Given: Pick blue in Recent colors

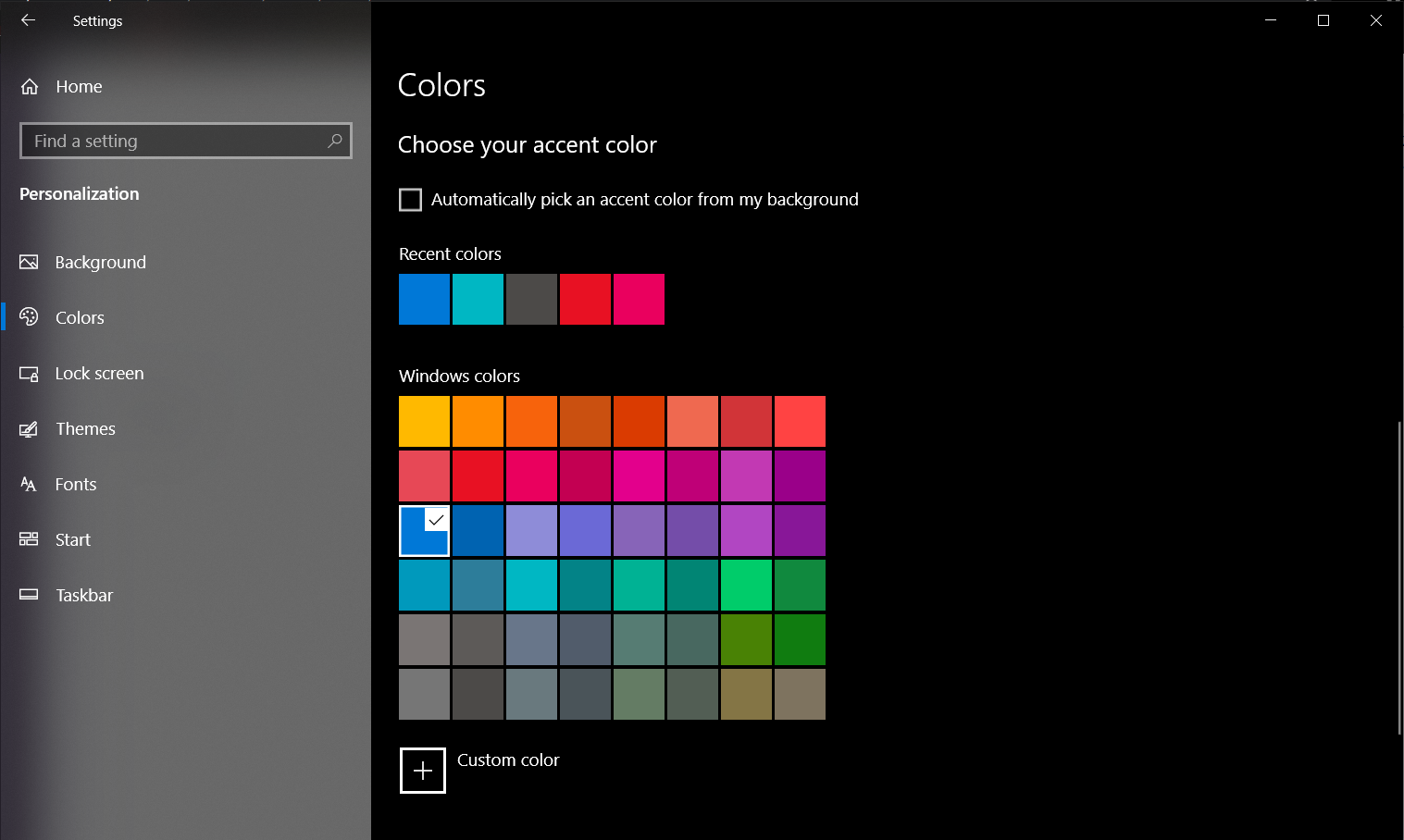Looking at the screenshot, I should click(424, 299).
